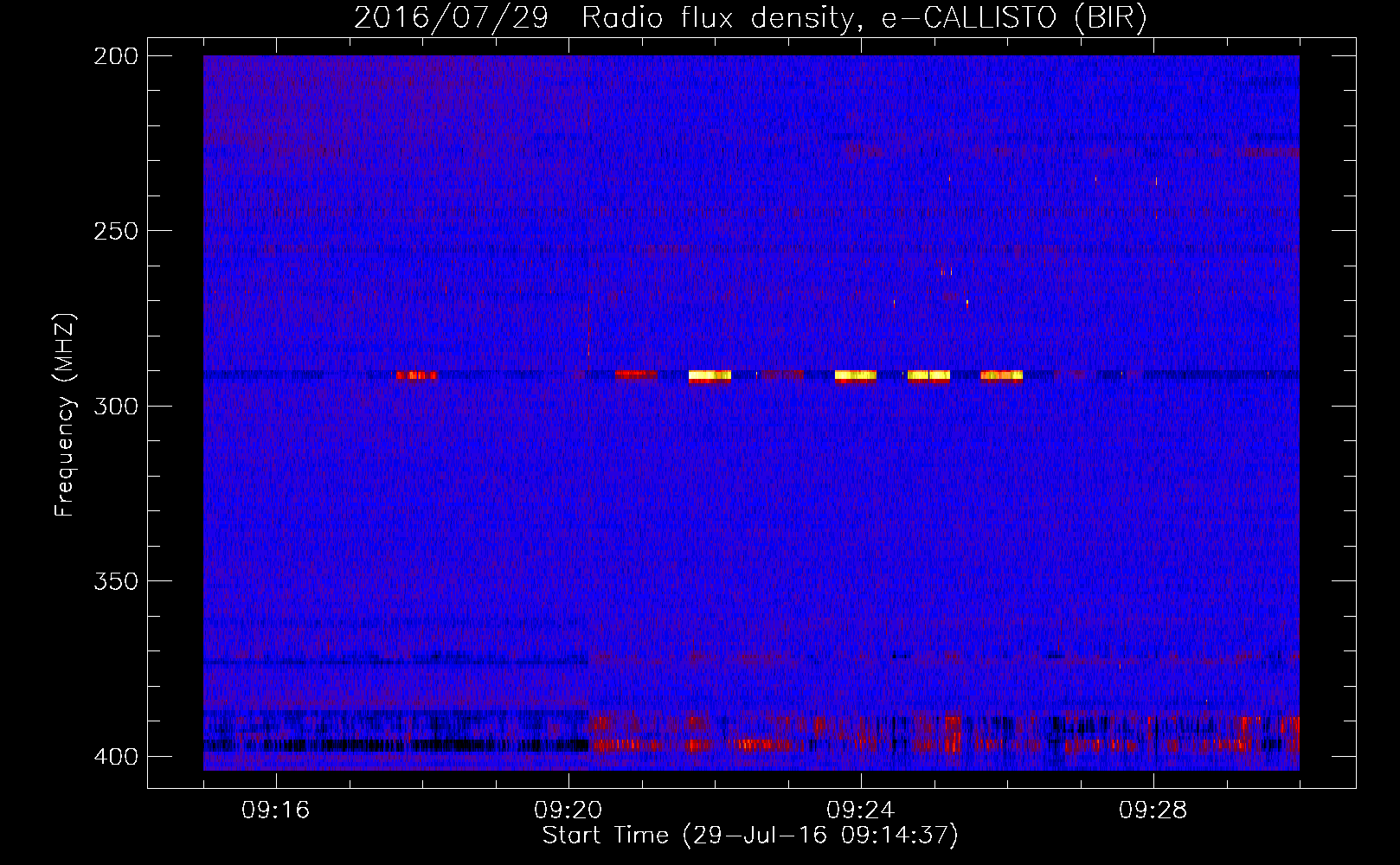
Task: Click the 09:24 time tick label
Action: [861, 811]
